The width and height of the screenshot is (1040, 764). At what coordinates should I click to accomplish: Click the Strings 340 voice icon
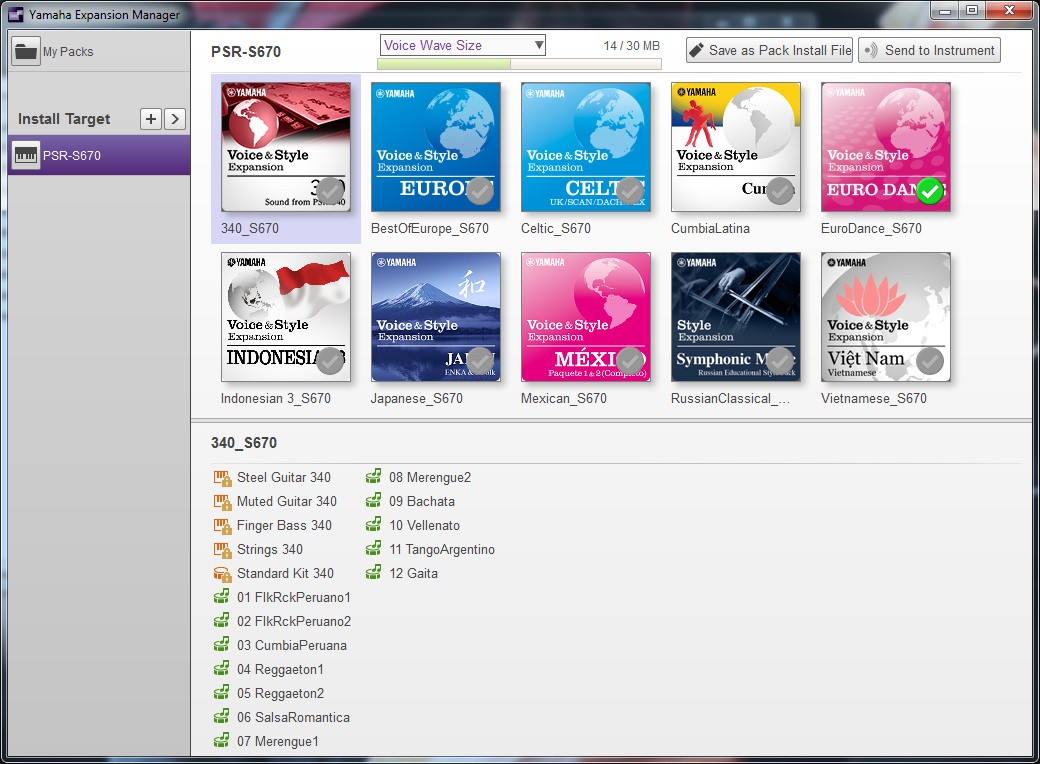222,549
